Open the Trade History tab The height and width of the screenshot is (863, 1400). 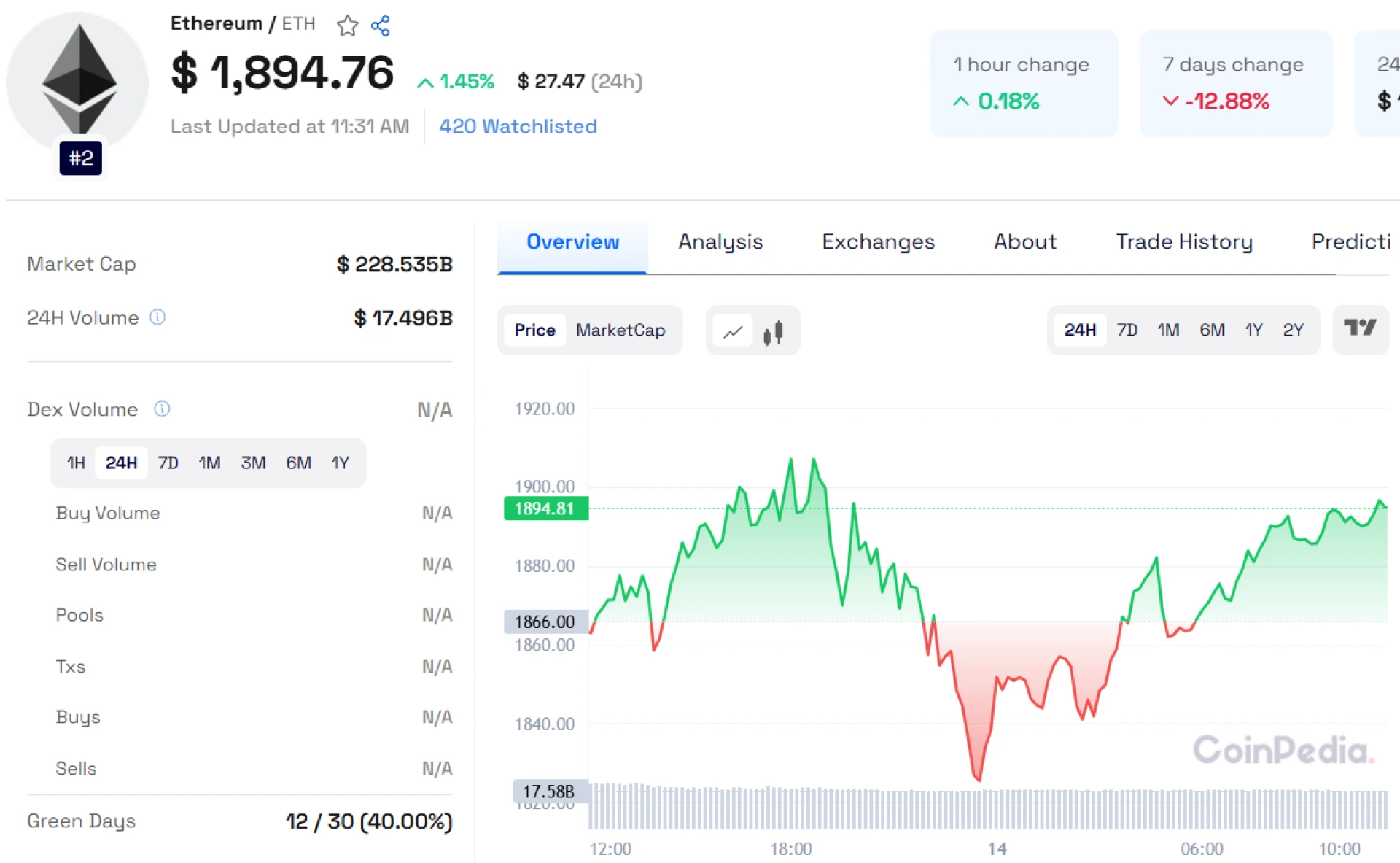coord(1184,242)
